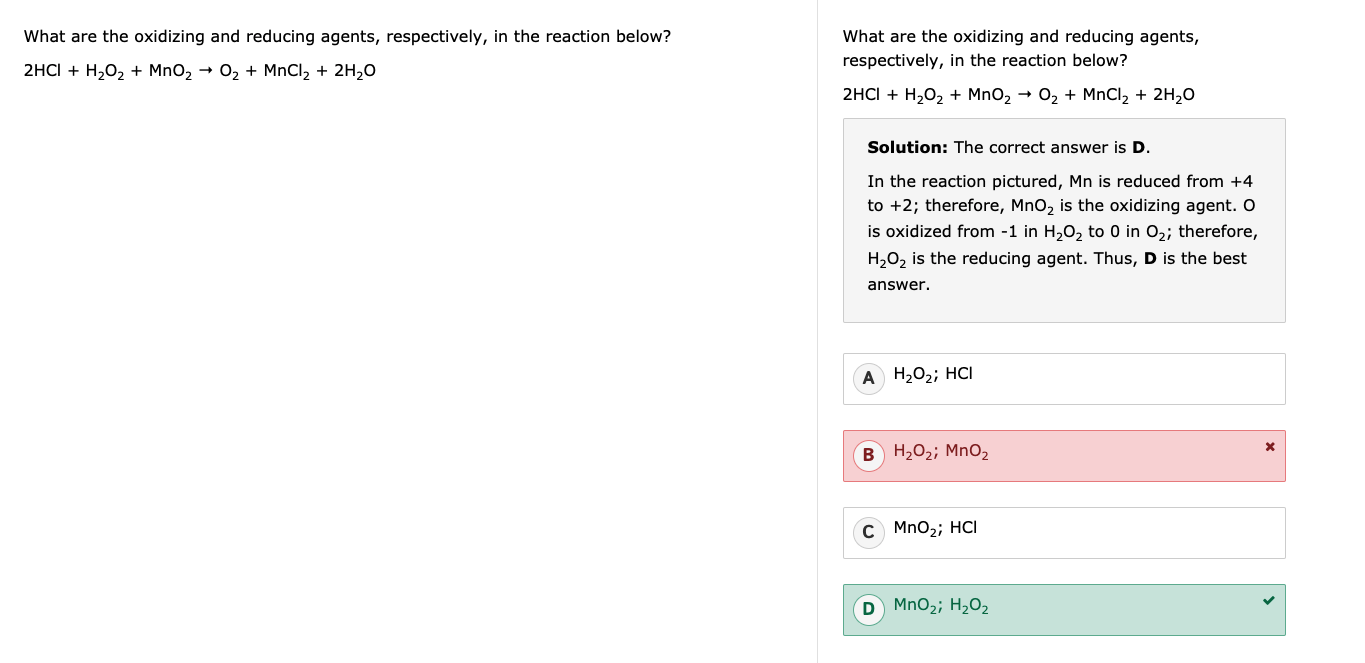Click the green-outlined D letter icon
Screen dimensions: 1365x663
click(868, 609)
